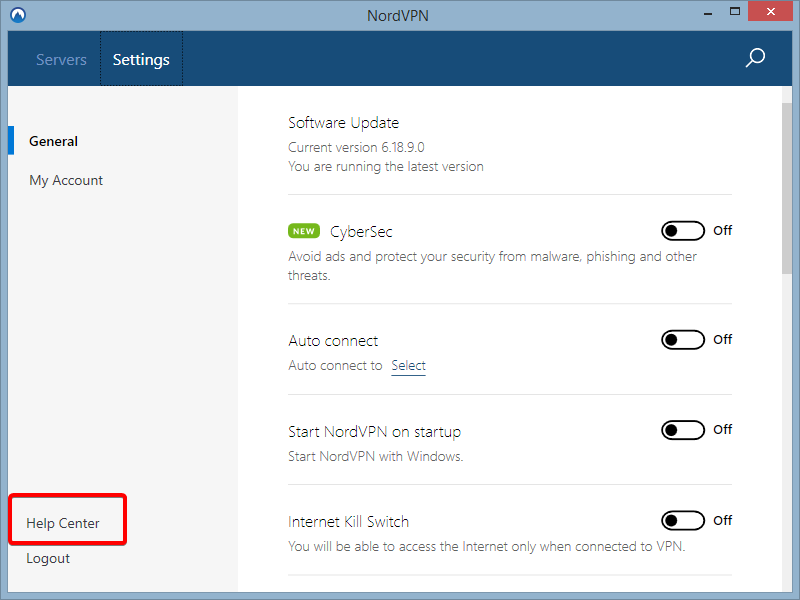Close the NordVPN window
Screen dimensions: 800x600
tap(770, 11)
